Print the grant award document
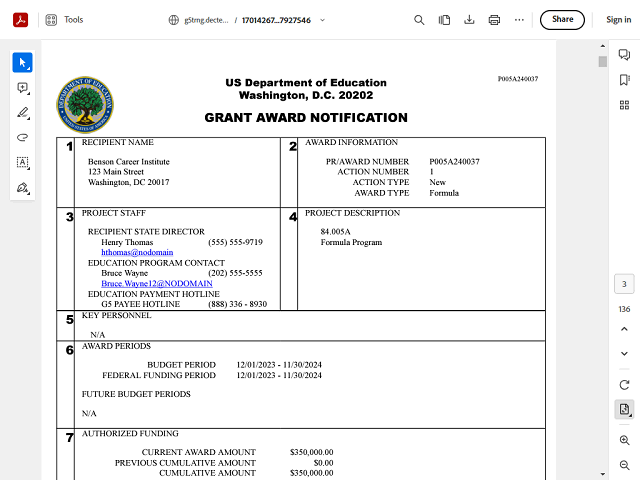The height and width of the screenshot is (480, 640). pyautogui.click(x=494, y=20)
